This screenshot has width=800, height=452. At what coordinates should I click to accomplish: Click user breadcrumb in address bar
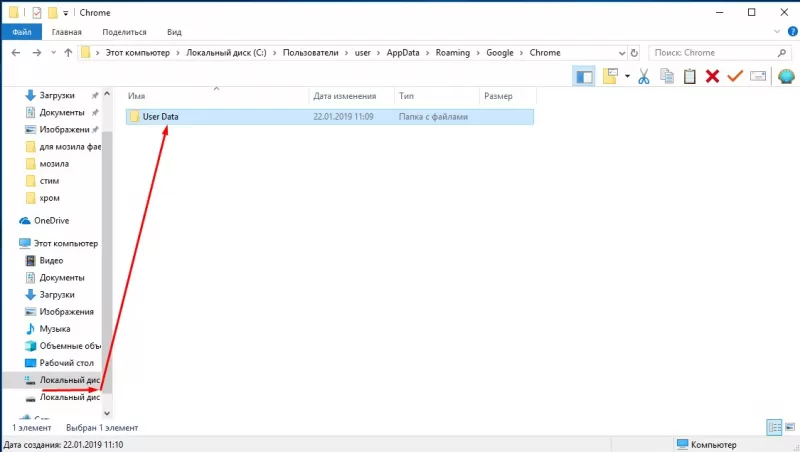pyautogui.click(x=363, y=53)
